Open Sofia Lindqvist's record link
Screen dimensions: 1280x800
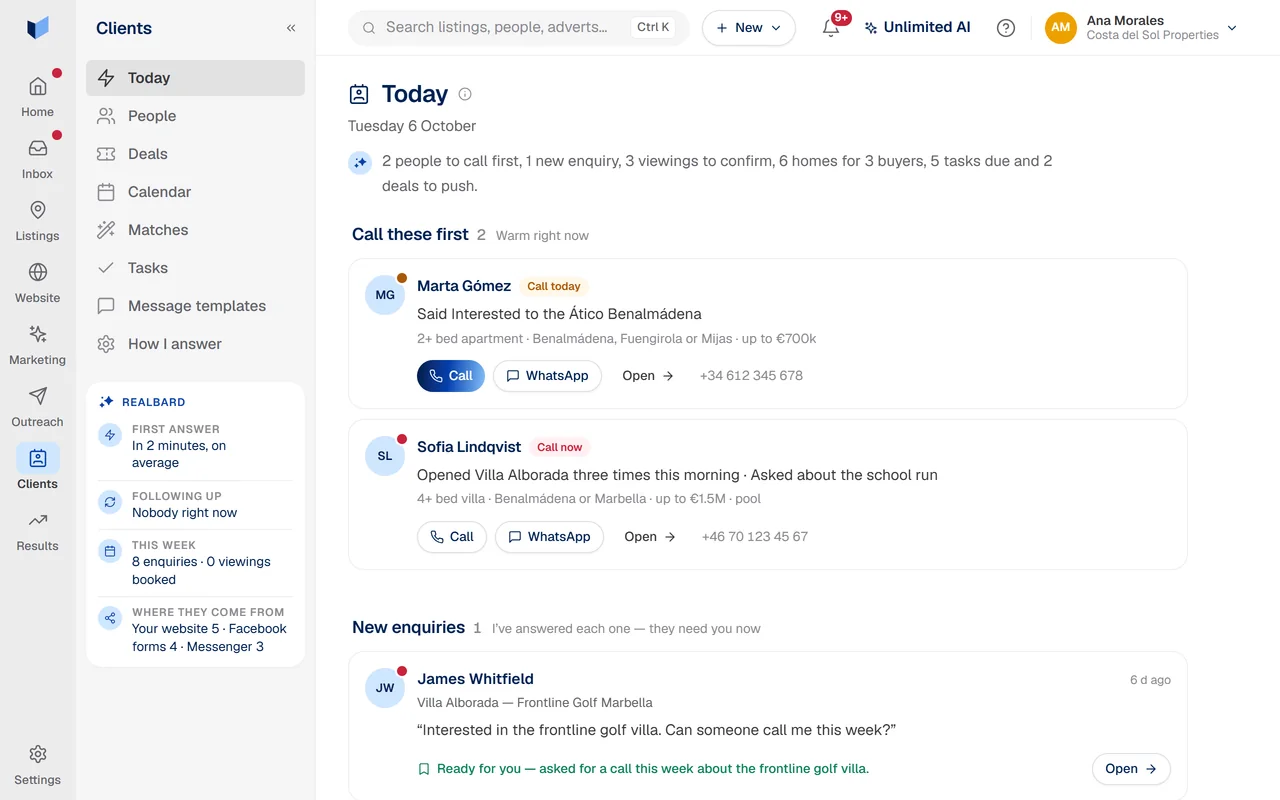650,537
